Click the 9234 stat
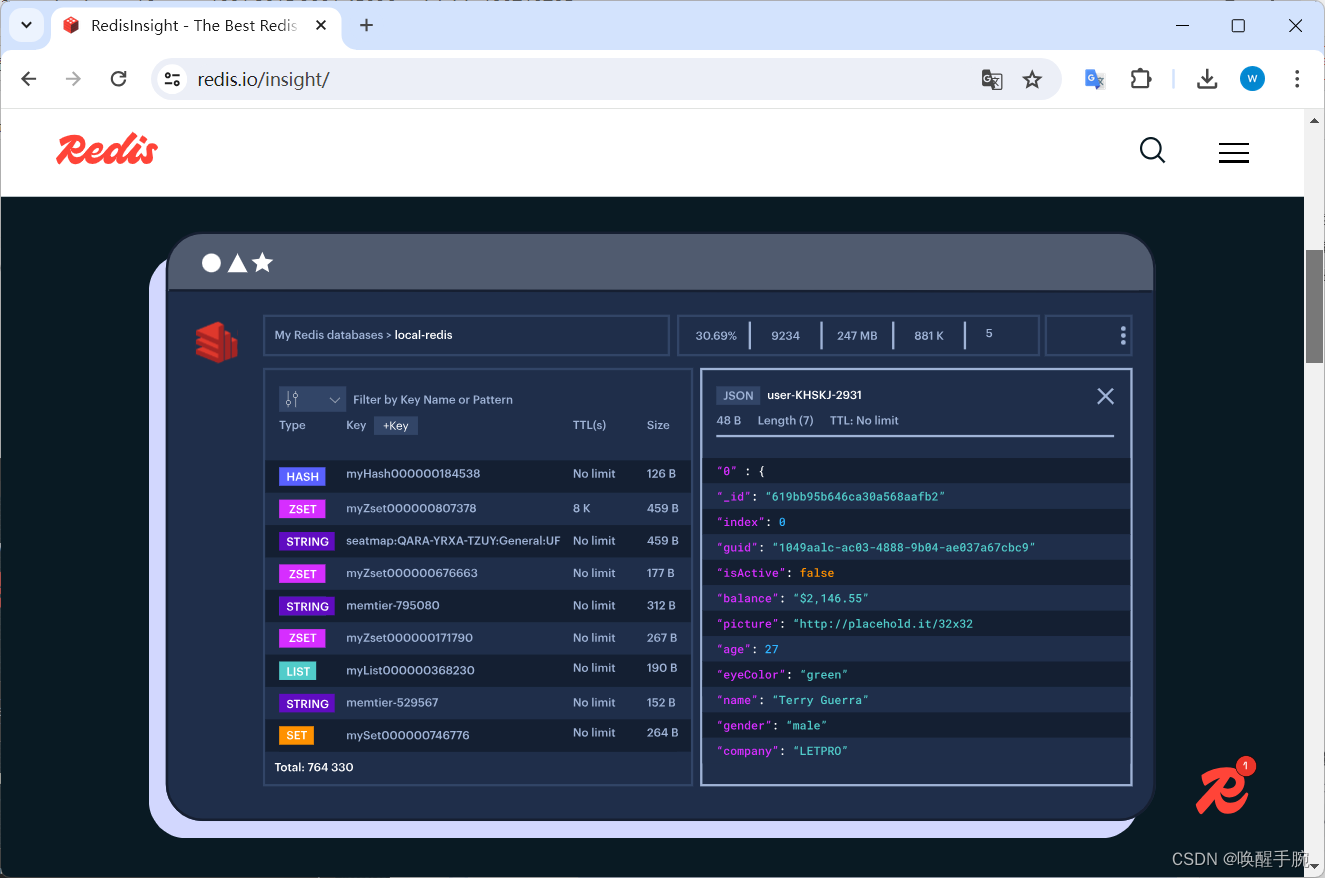Screen dimensions: 1325x878 coord(785,335)
